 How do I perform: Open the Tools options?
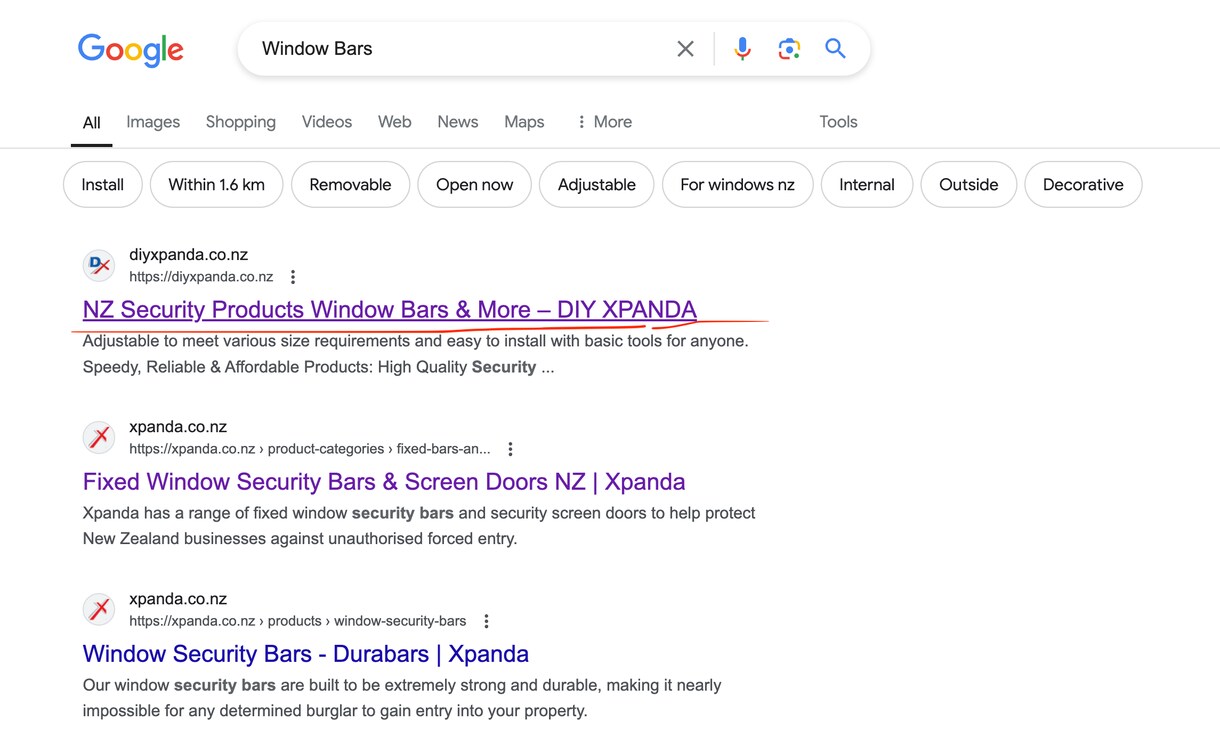(838, 122)
